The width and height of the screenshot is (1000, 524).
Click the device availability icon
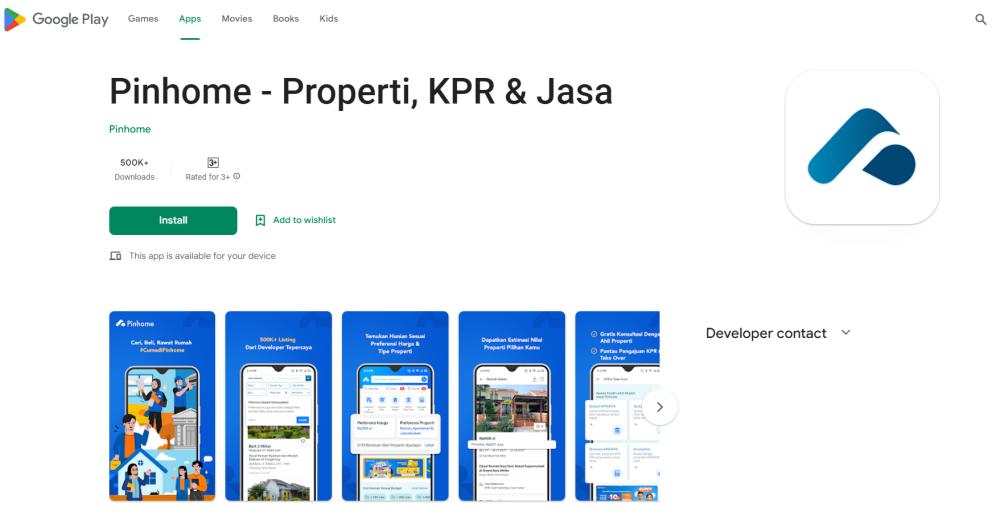[x=115, y=256]
